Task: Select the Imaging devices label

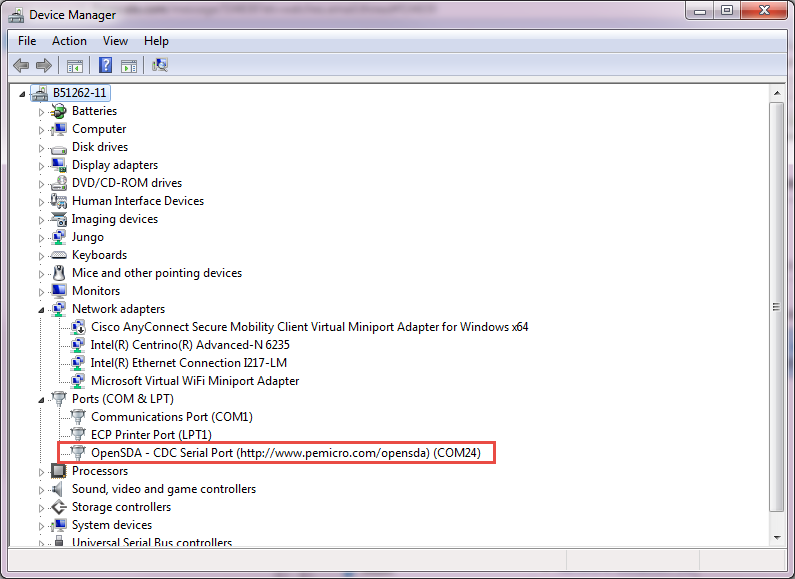Action: click(x=115, y=219)
